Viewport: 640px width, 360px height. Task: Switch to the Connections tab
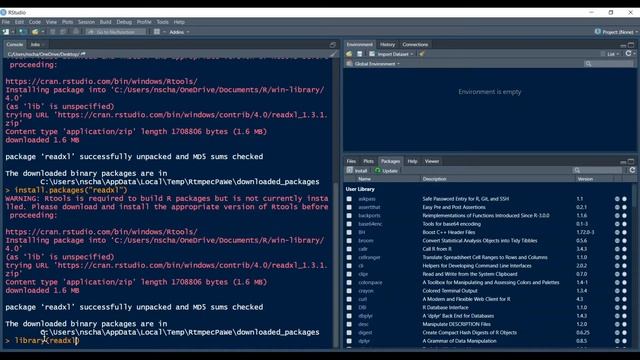415,44
